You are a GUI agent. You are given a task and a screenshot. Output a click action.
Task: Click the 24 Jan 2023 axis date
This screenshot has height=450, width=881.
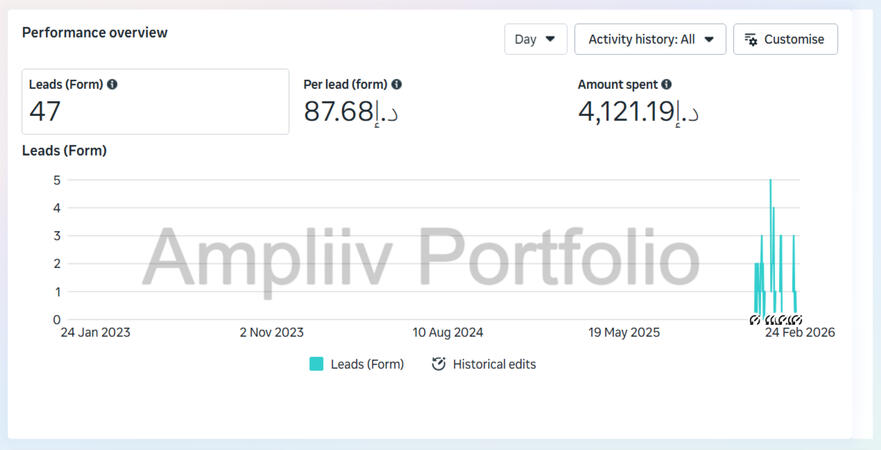click(x=96, y=333)
